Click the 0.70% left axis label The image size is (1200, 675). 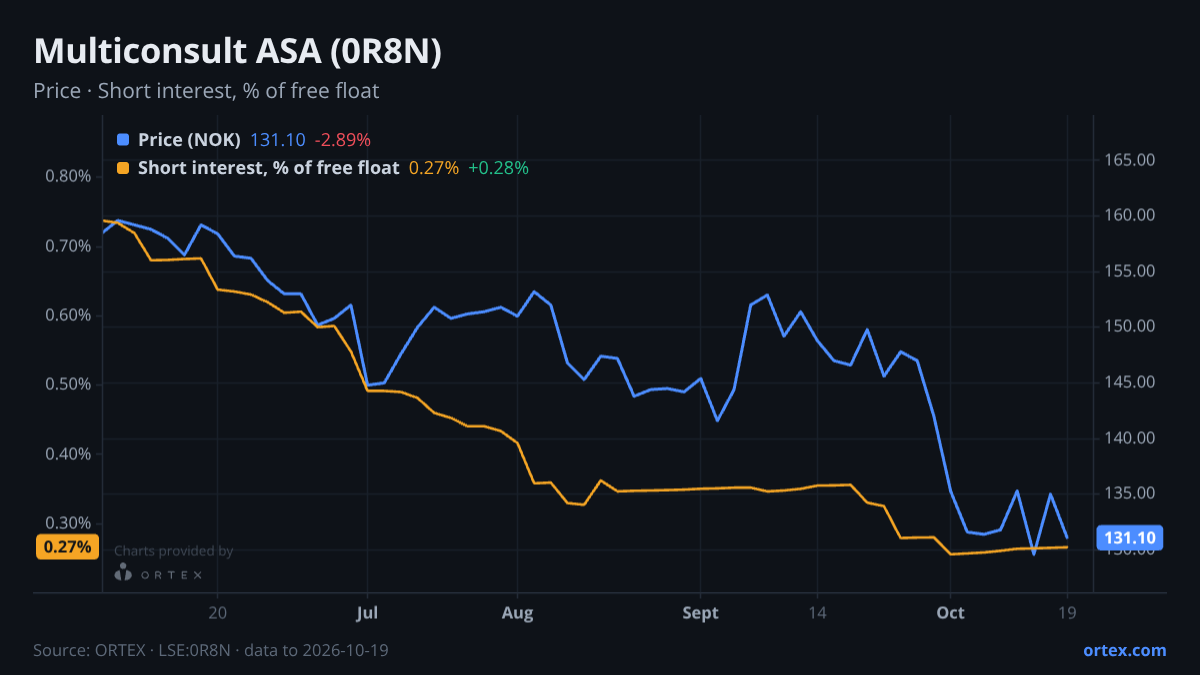(68, 246)
